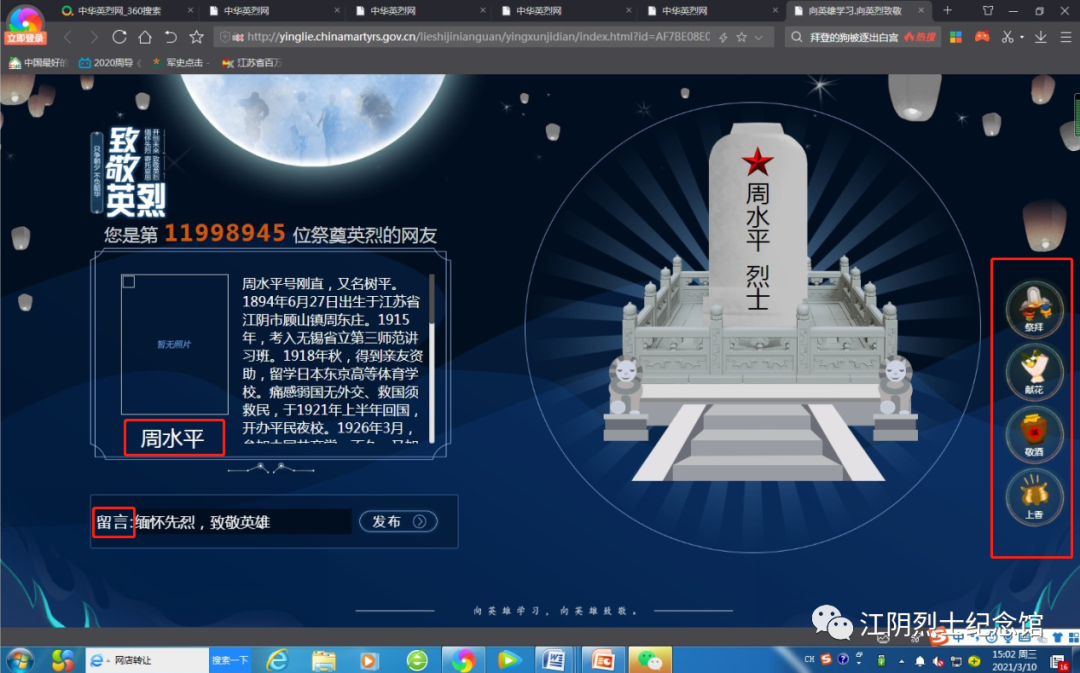
Task: Reload the page with the refresh icon
Action: tap(119, 37)
